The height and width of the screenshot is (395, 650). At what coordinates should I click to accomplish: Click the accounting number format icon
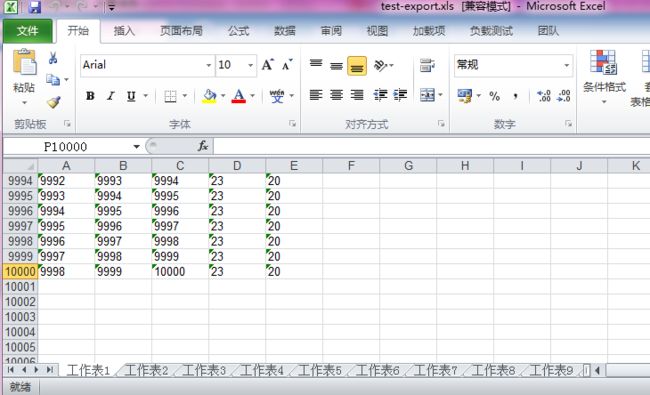click(x=465, y=96)
